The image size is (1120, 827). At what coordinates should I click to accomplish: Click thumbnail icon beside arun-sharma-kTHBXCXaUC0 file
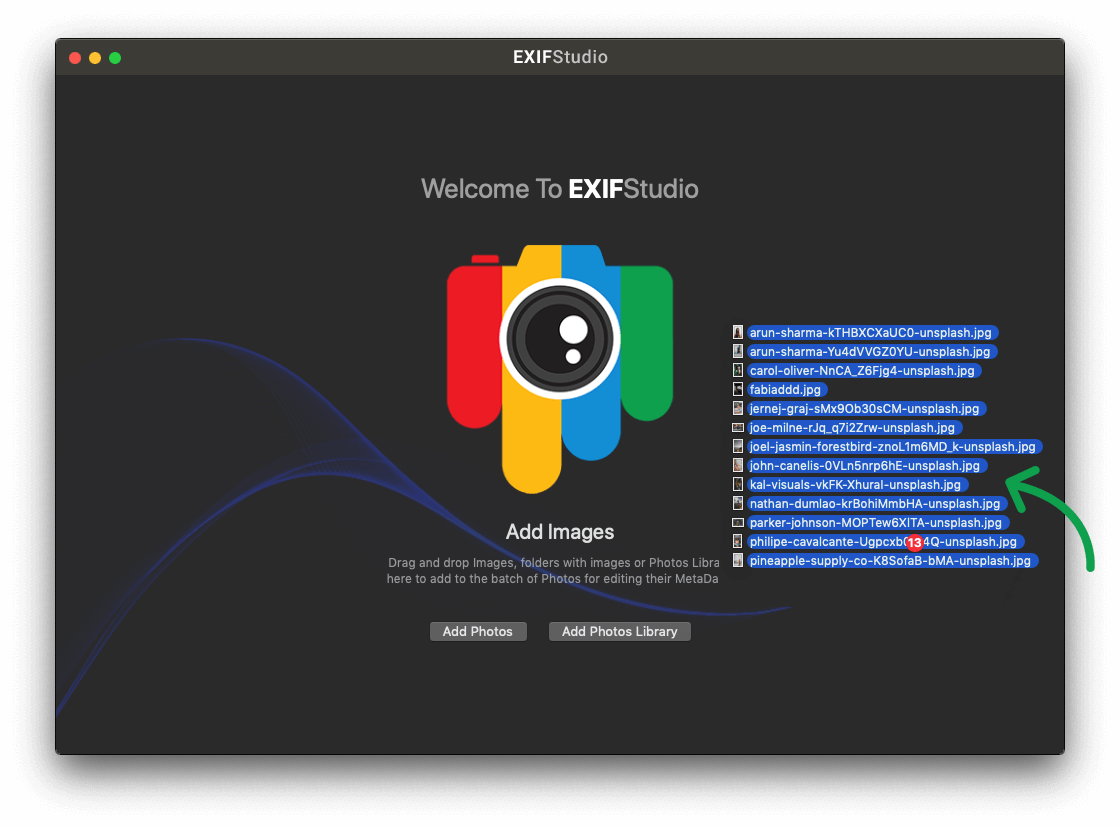tap(738, 332)
